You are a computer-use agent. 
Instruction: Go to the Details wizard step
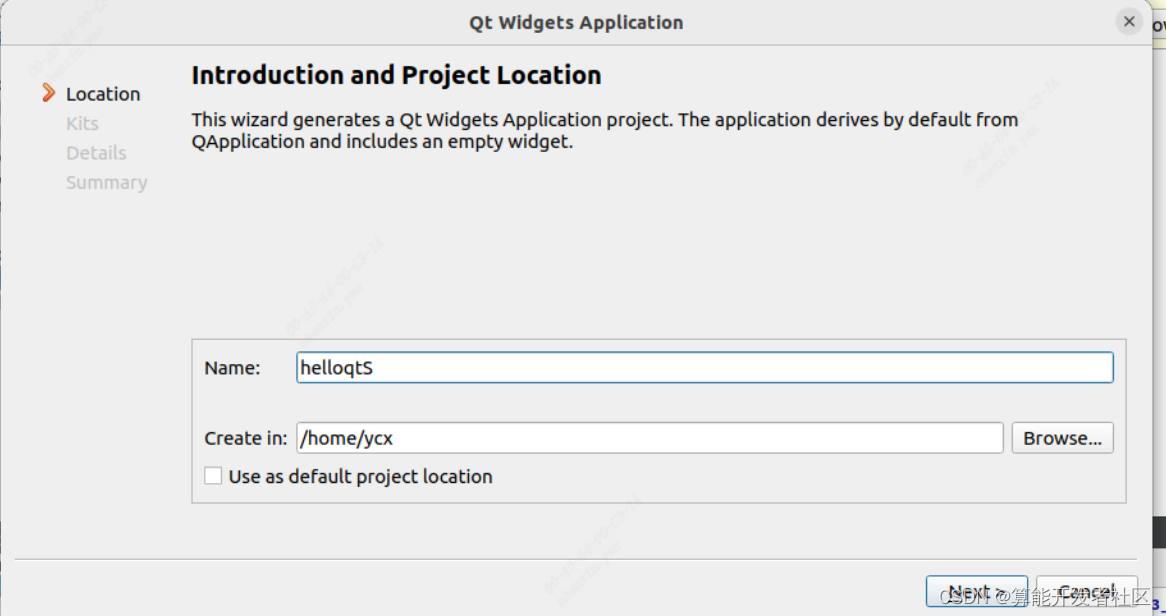click(96, 153)
